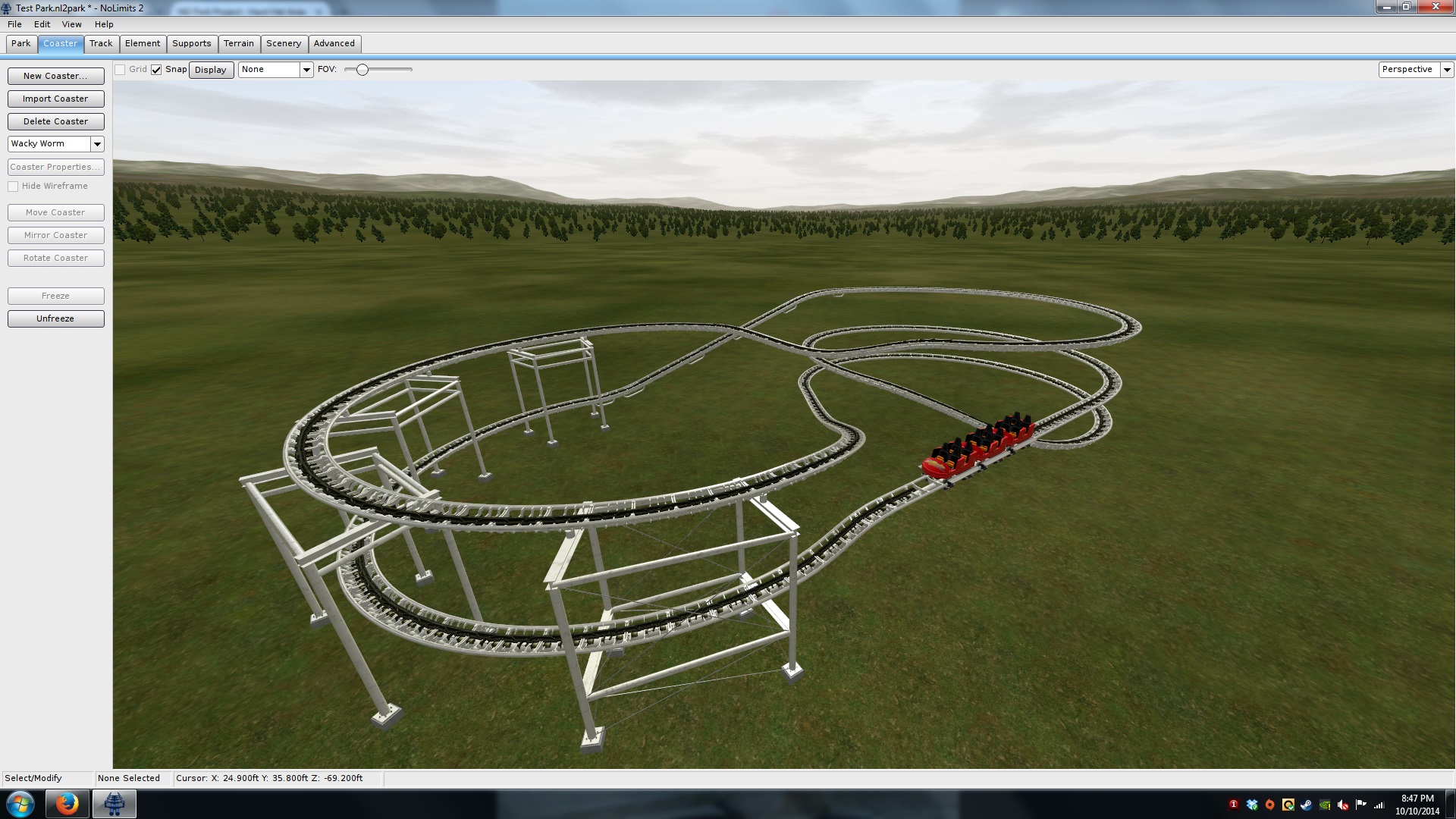Open Firefox from the taskbar

pyautogui.click(x=67, y=804)
